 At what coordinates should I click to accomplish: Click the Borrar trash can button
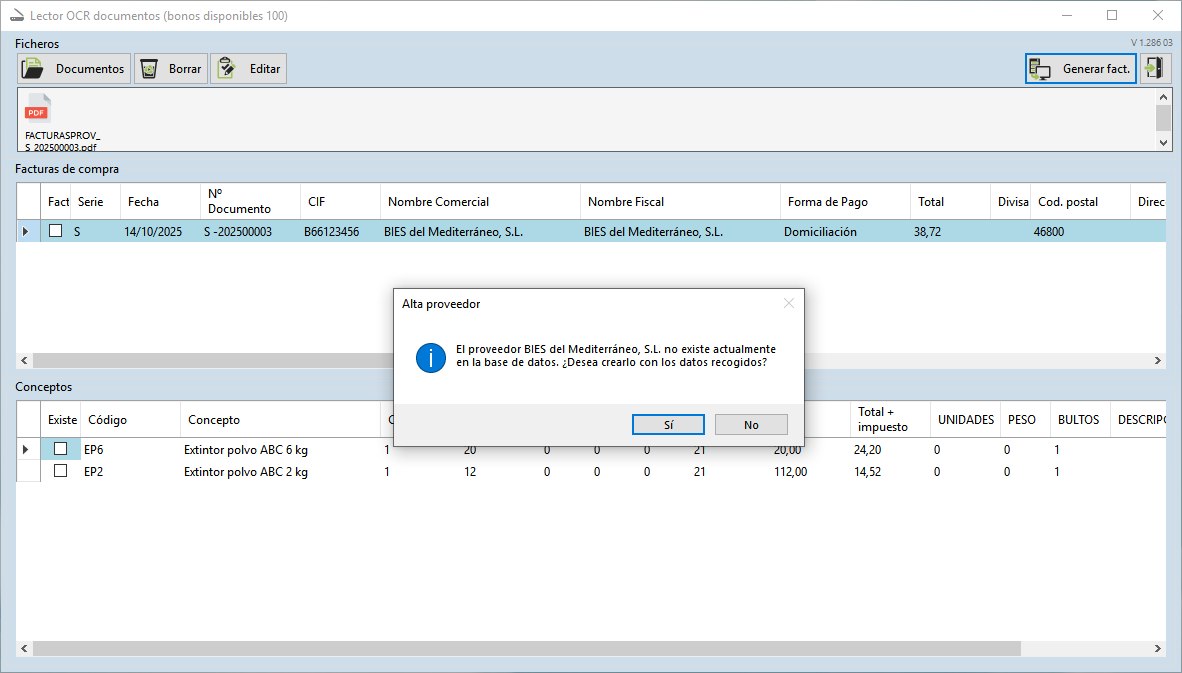(170, 69)
